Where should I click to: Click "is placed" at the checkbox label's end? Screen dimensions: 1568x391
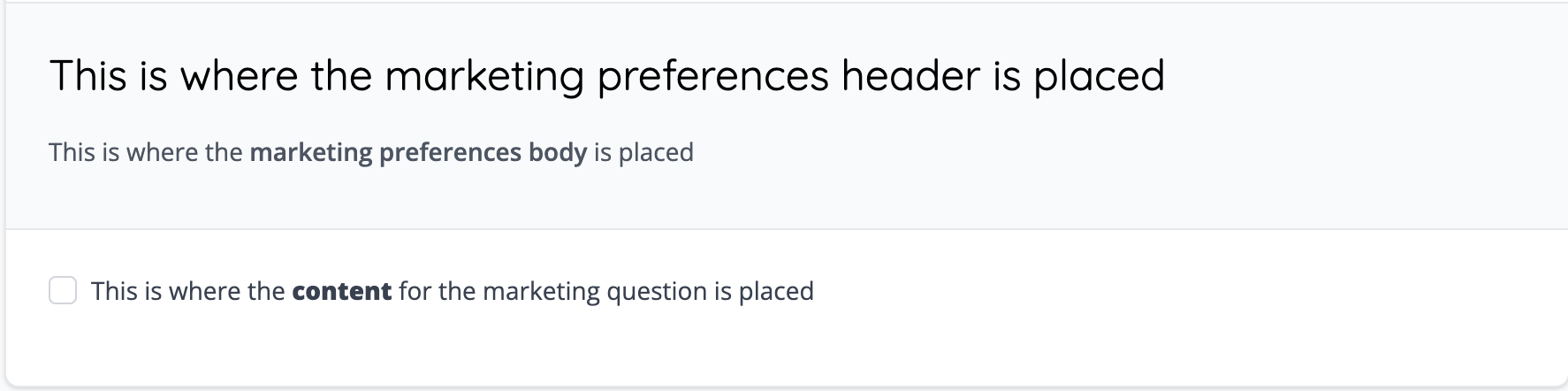click(764, 291)
